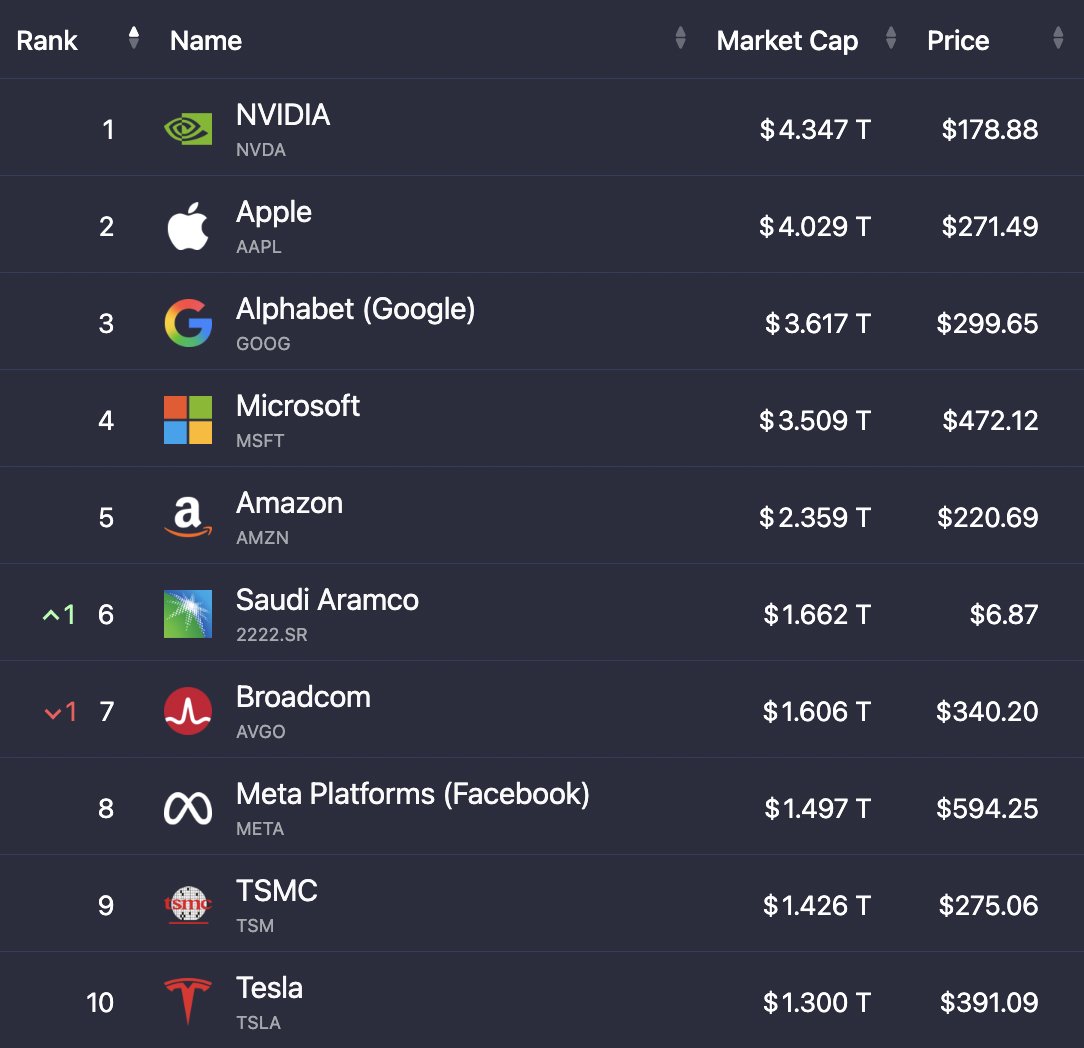Click the Meta infinity logo icon
This screenshot has width=1084, height=1048.
188,808
